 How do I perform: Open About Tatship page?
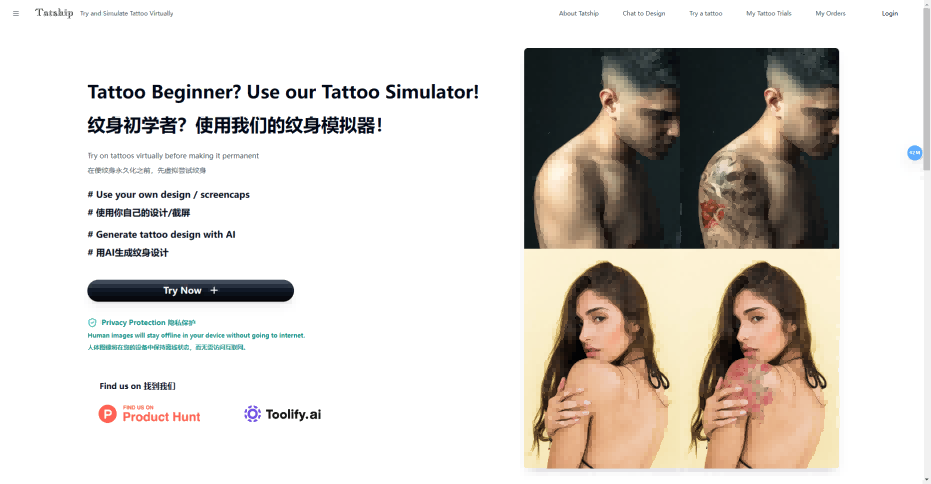(x=578, y=13)
